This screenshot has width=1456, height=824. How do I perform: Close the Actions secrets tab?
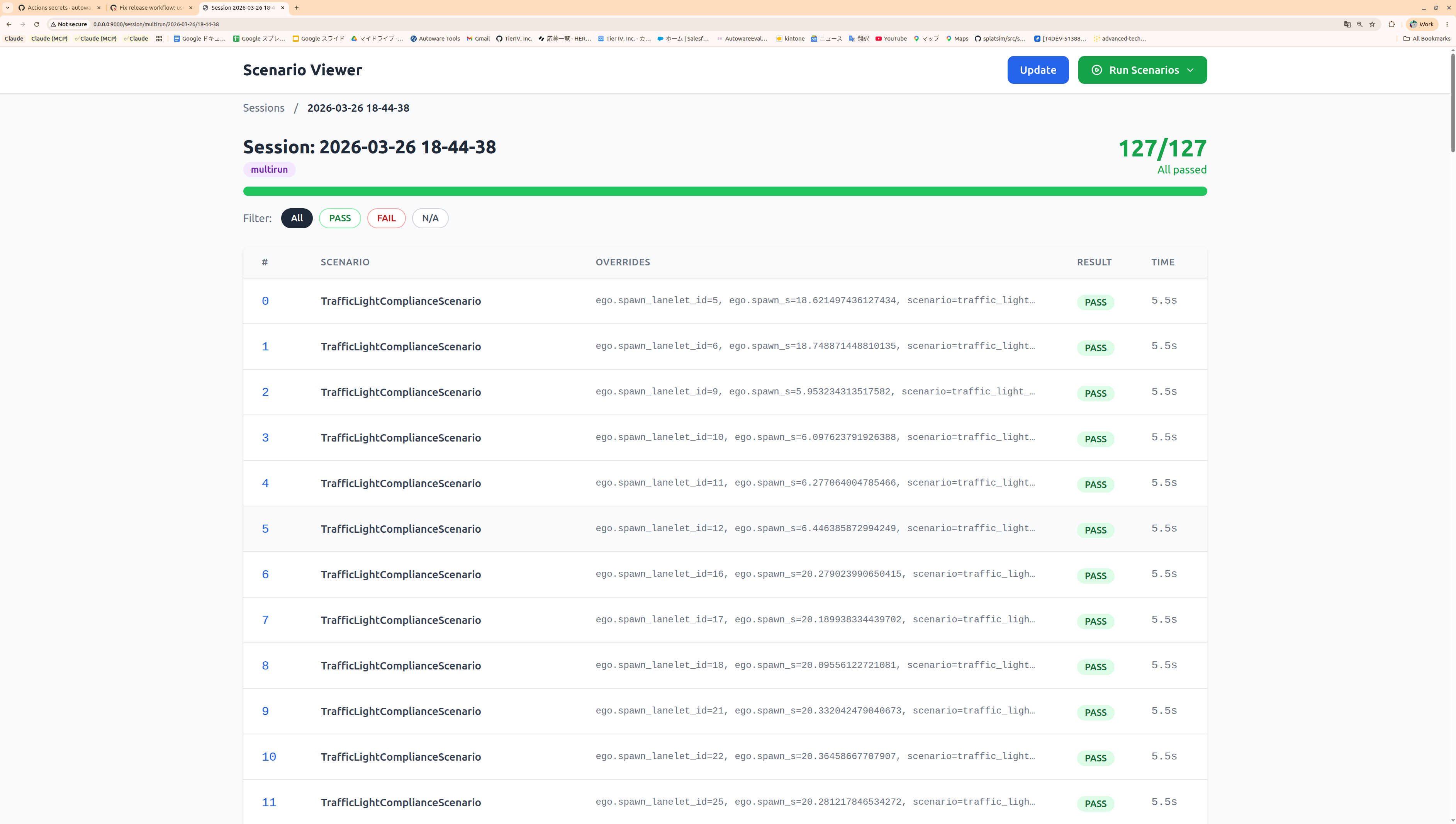click(98, 8)
